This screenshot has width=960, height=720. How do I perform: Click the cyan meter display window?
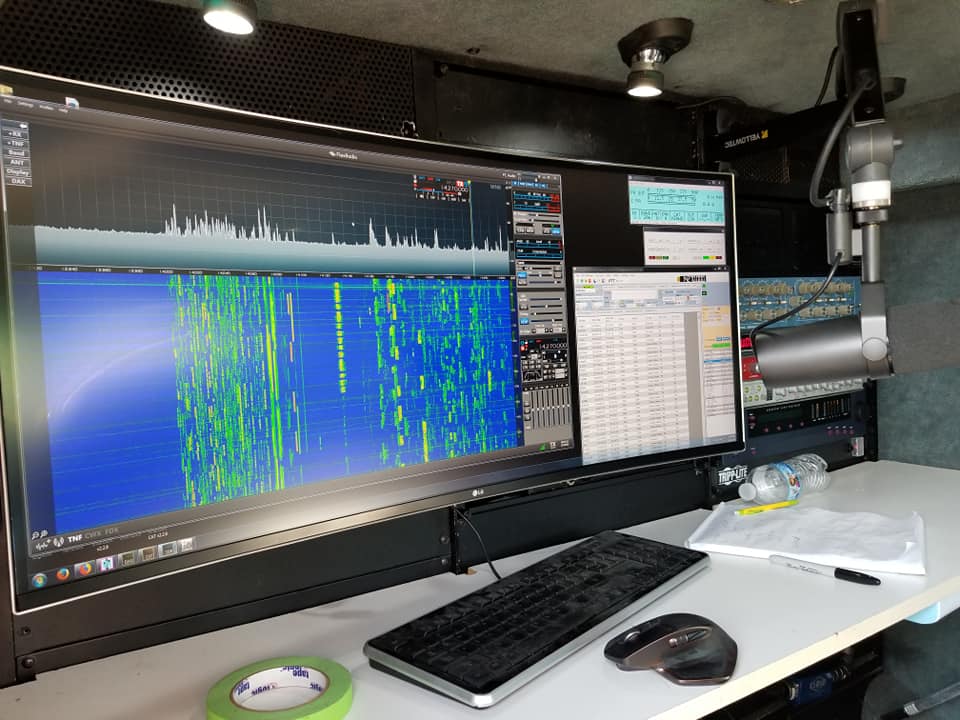tap(677, 203)
